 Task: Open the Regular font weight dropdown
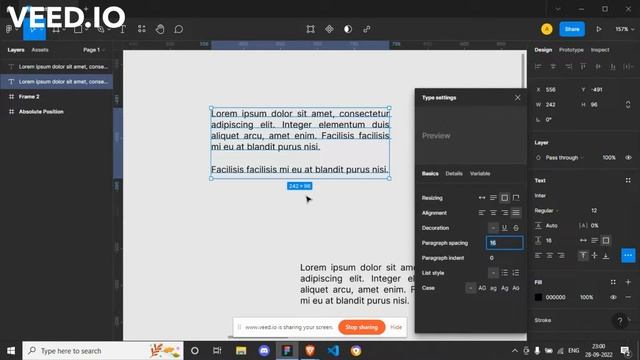pos(547,211)
